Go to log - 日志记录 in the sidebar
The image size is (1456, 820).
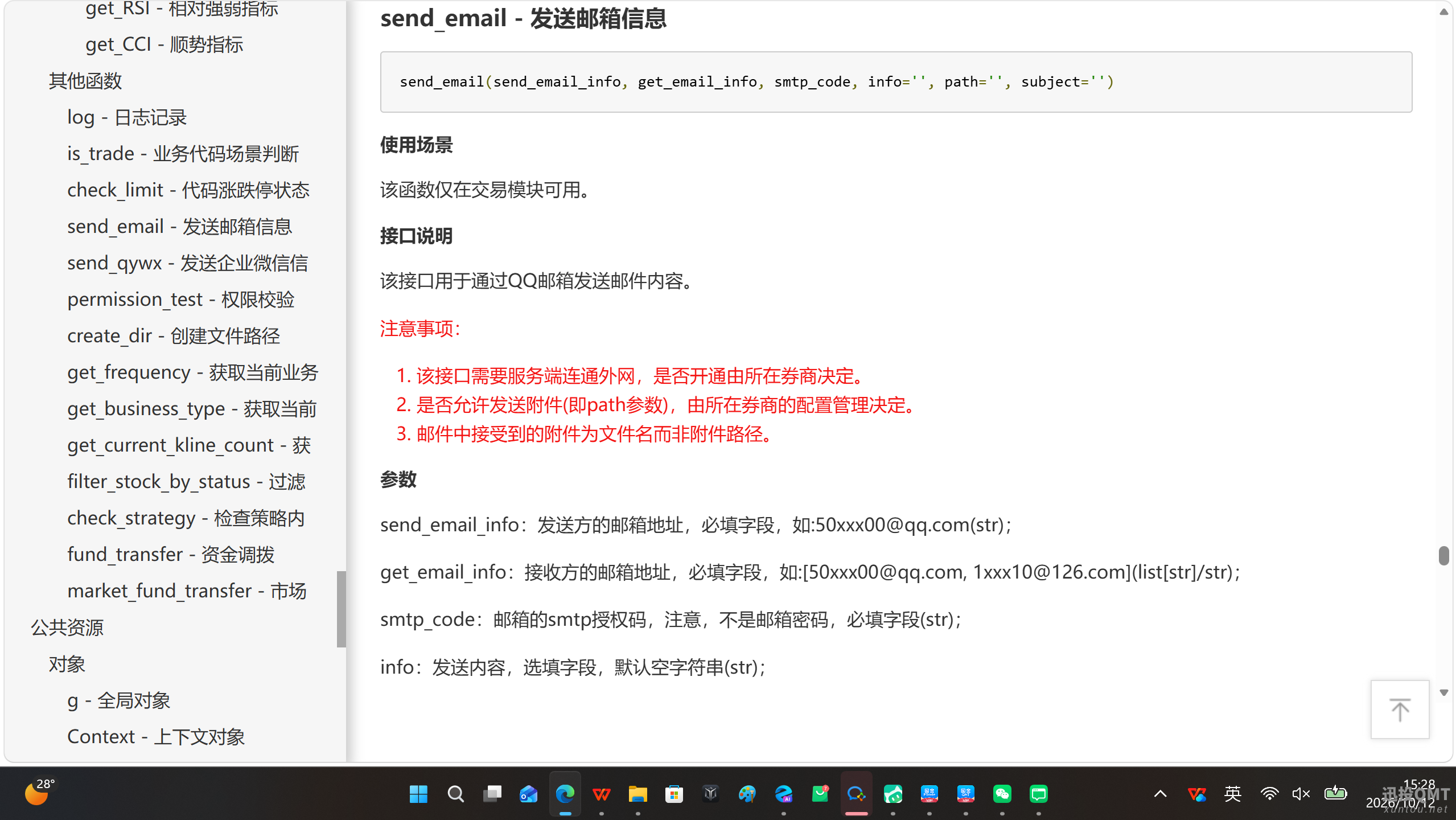[127, 117]
